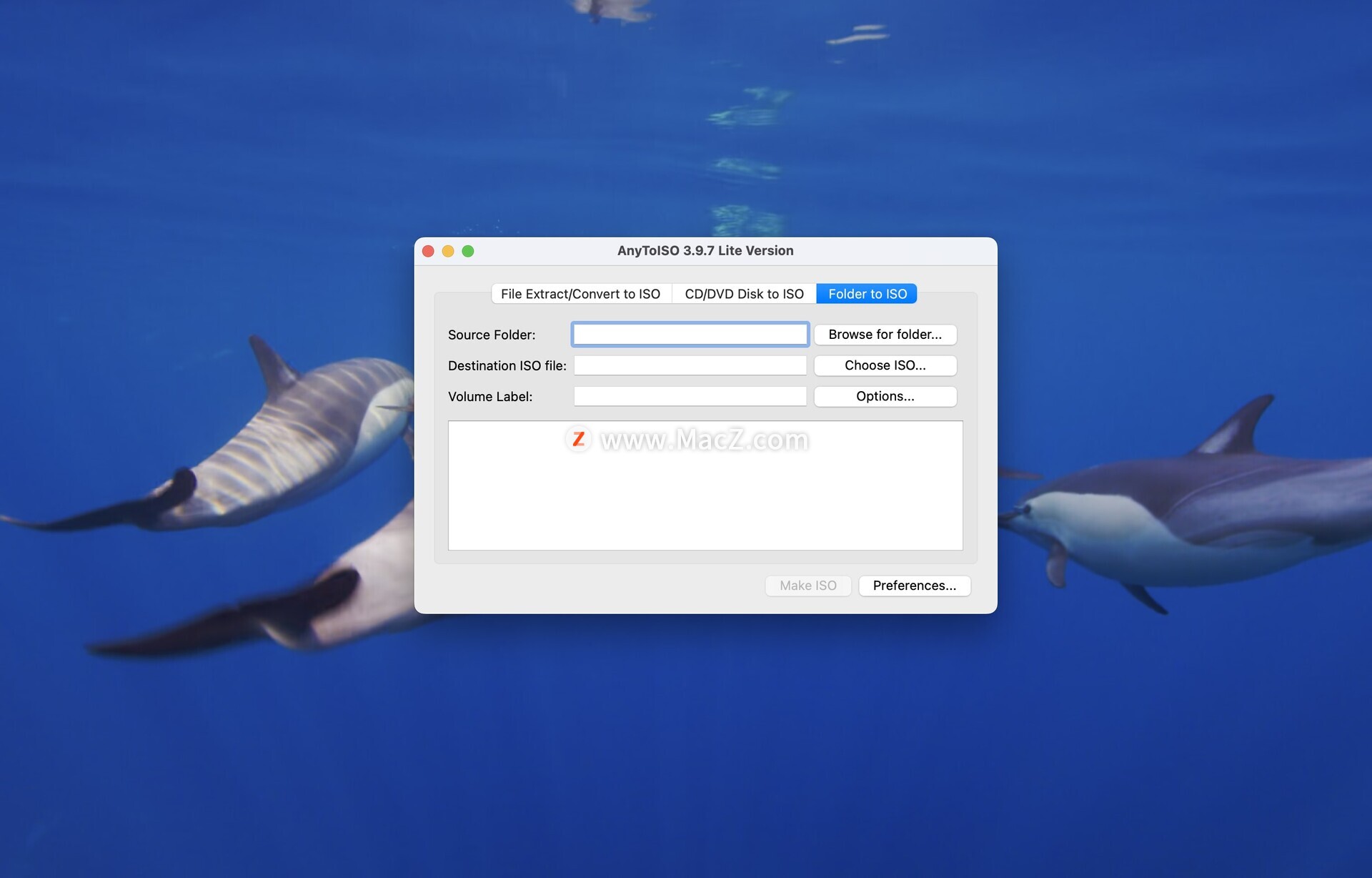
Task: Open the Preferences window
Action: coord(914,586)
